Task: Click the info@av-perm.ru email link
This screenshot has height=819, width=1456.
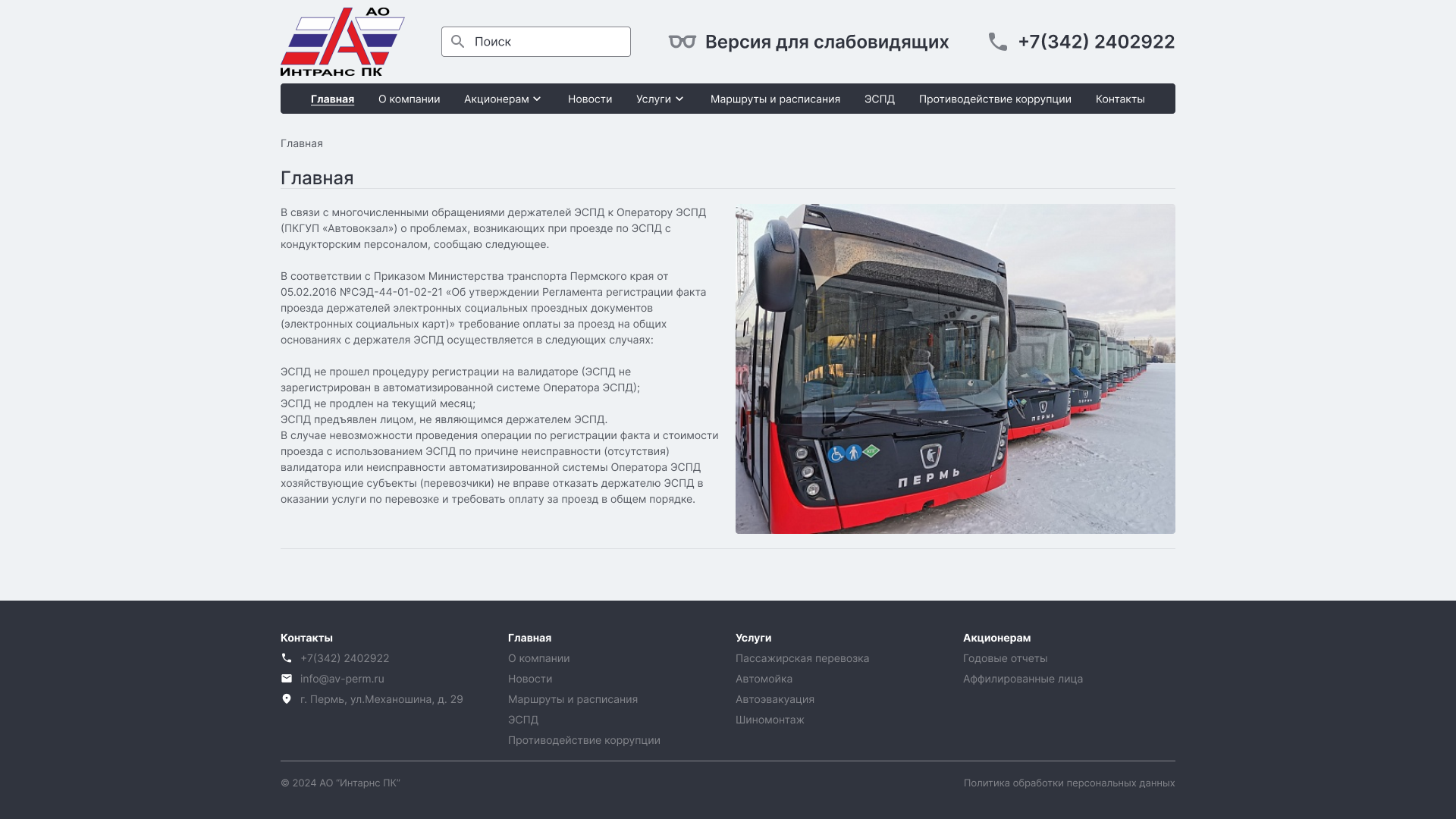Action: point(342,679)
